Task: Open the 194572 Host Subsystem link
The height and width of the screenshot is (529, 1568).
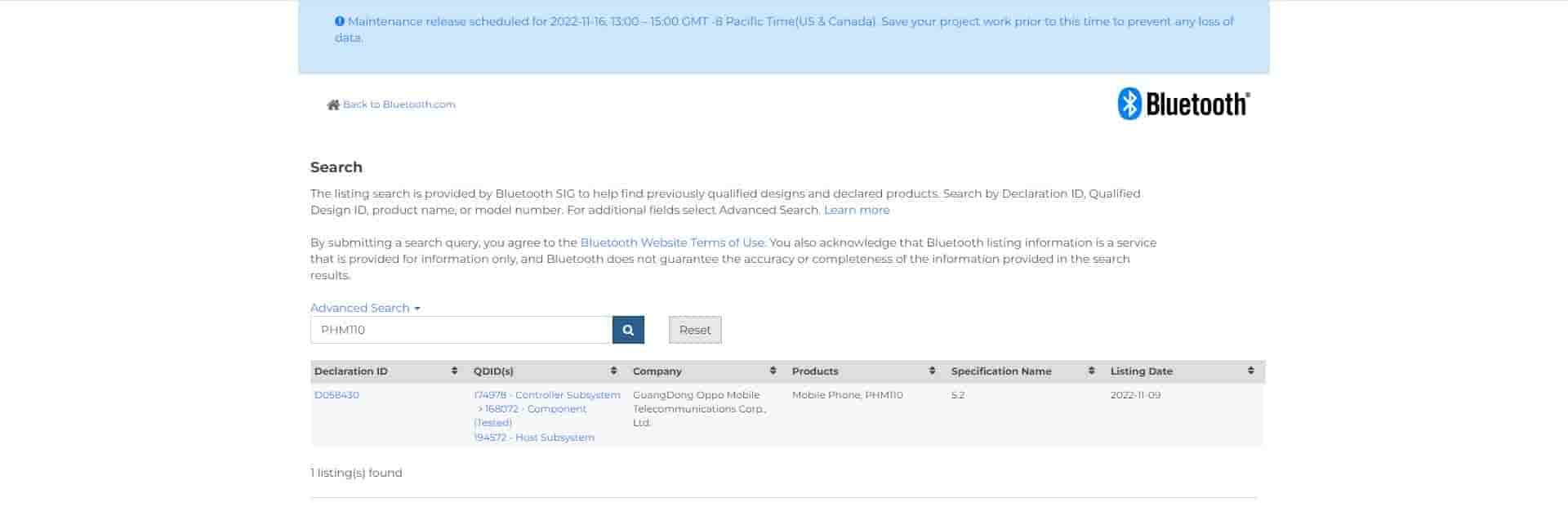Action: (534, 438)
